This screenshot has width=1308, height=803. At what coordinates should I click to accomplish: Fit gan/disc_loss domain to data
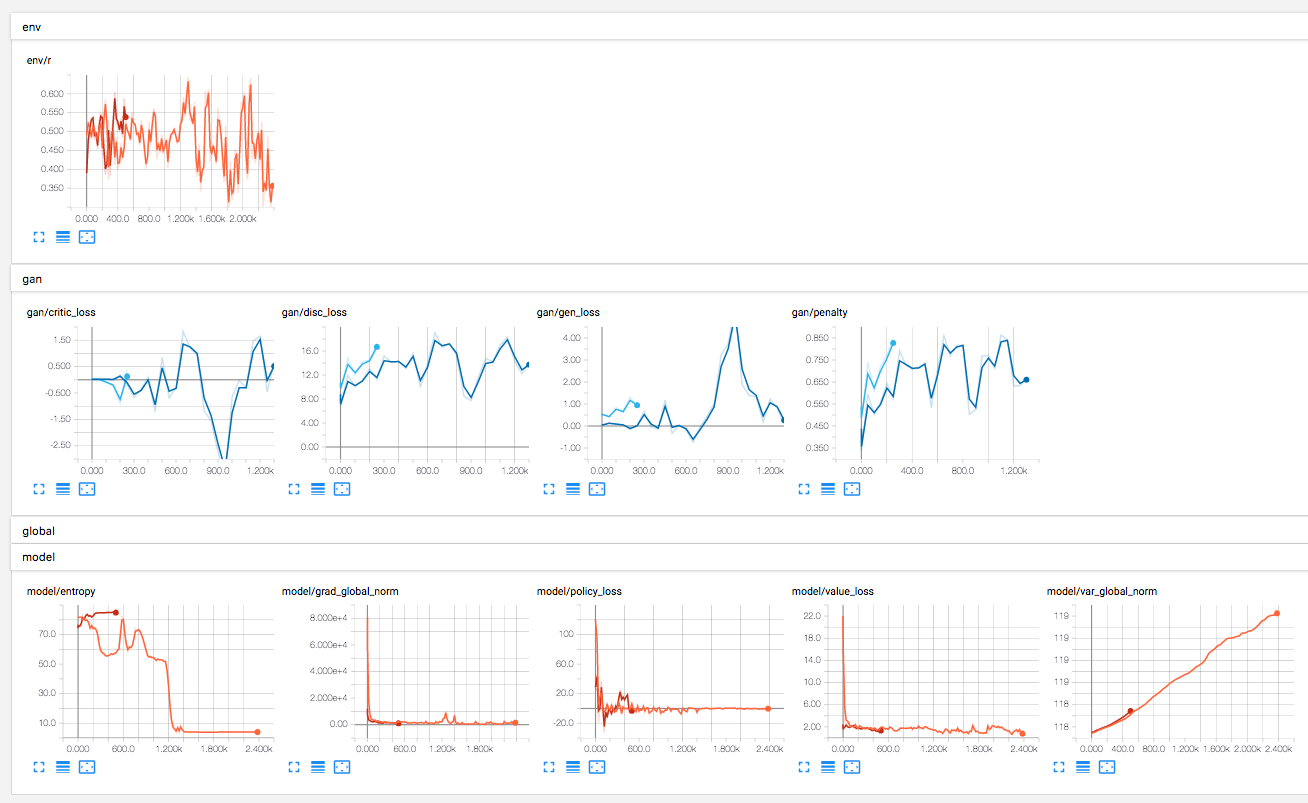pyautogui.click(x=342, y=489)
